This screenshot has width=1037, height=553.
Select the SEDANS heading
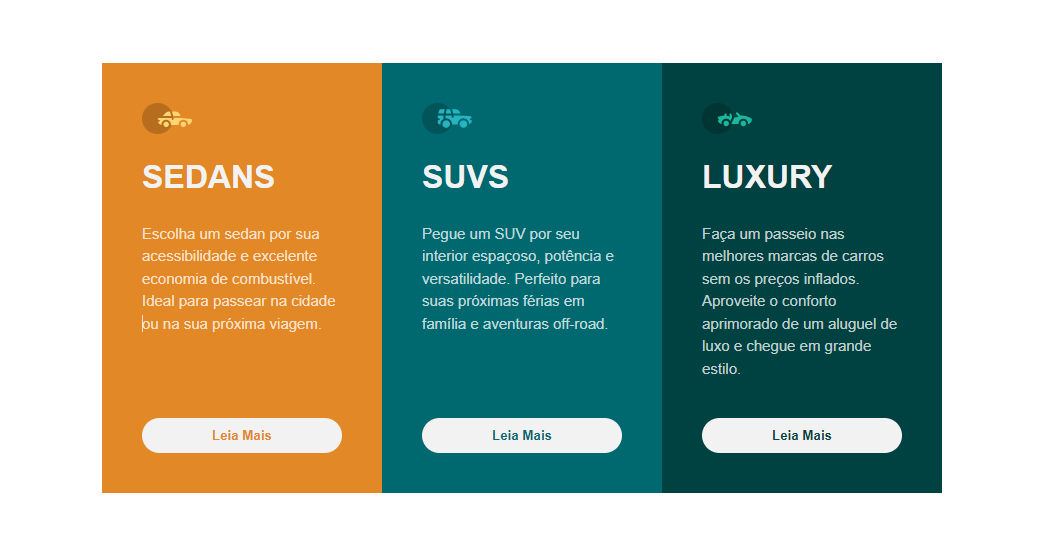208,177
